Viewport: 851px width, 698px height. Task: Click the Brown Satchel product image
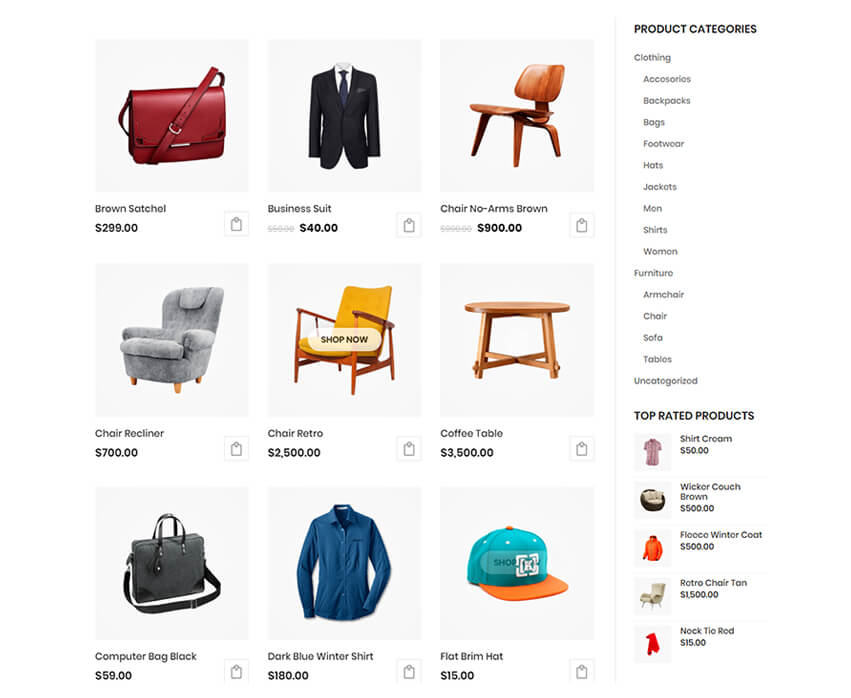(x=172, y=116)
